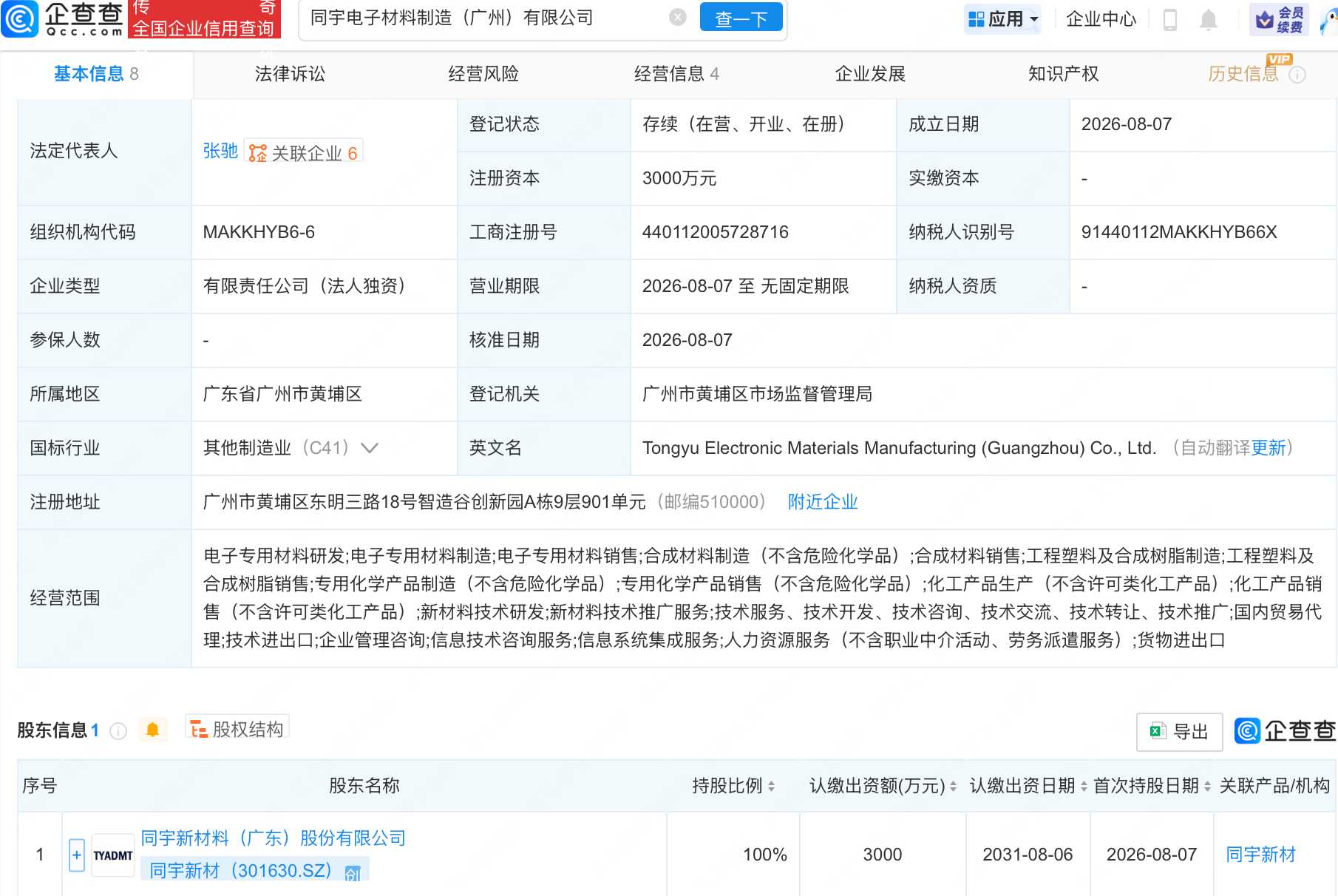This screenshot has height=896, width=1338.
Task: Clear the search box with the X icon
Action: click(x=678, y=17)
